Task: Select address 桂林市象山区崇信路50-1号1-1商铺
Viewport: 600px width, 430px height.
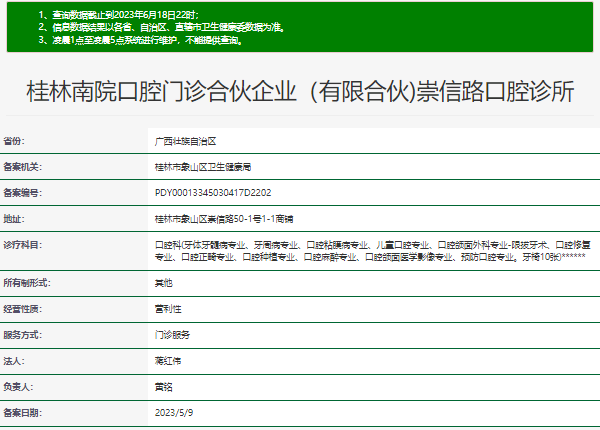Action: pos(224,219)
